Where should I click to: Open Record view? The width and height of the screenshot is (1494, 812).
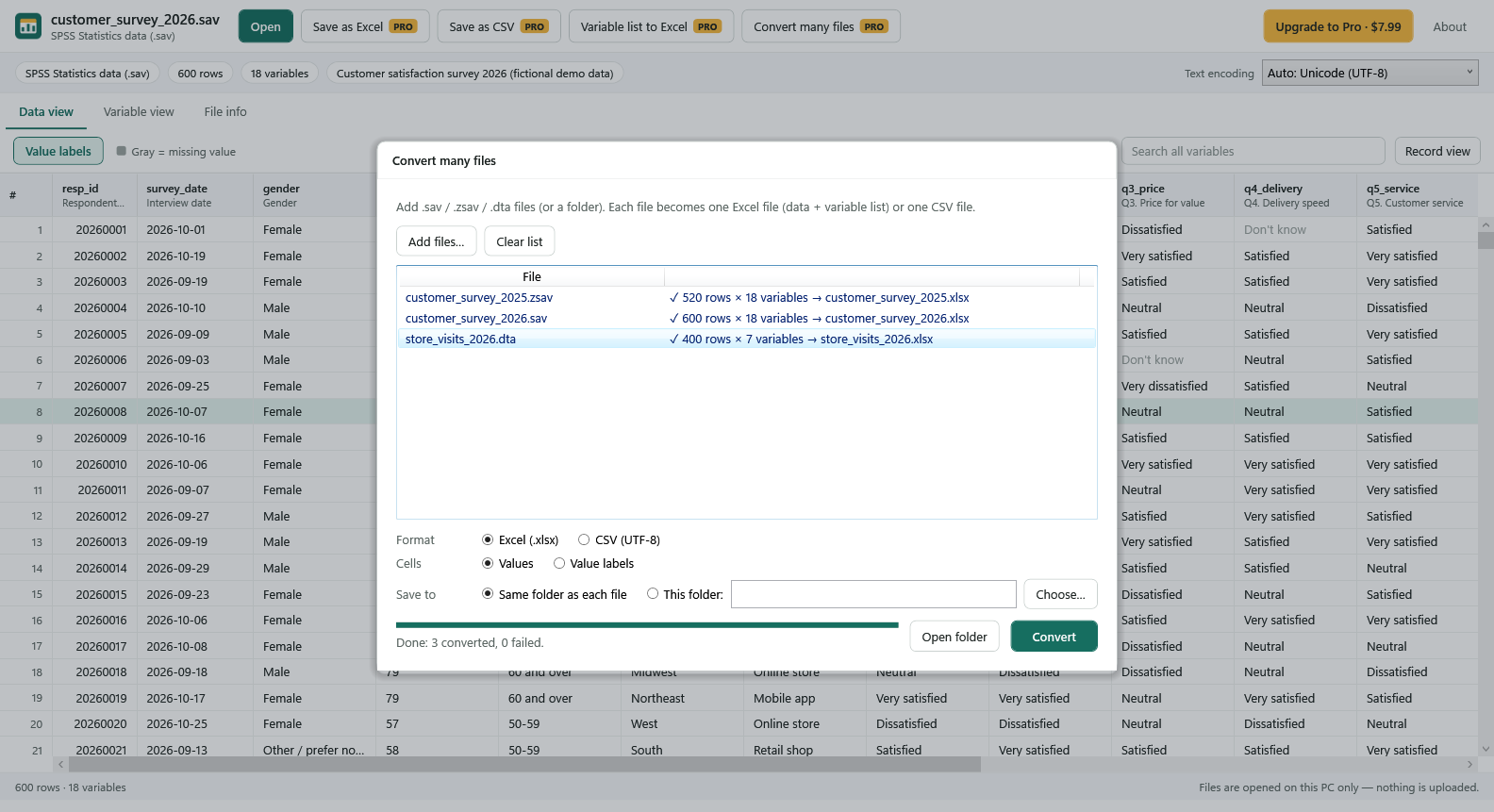[x=1437, y=151]
